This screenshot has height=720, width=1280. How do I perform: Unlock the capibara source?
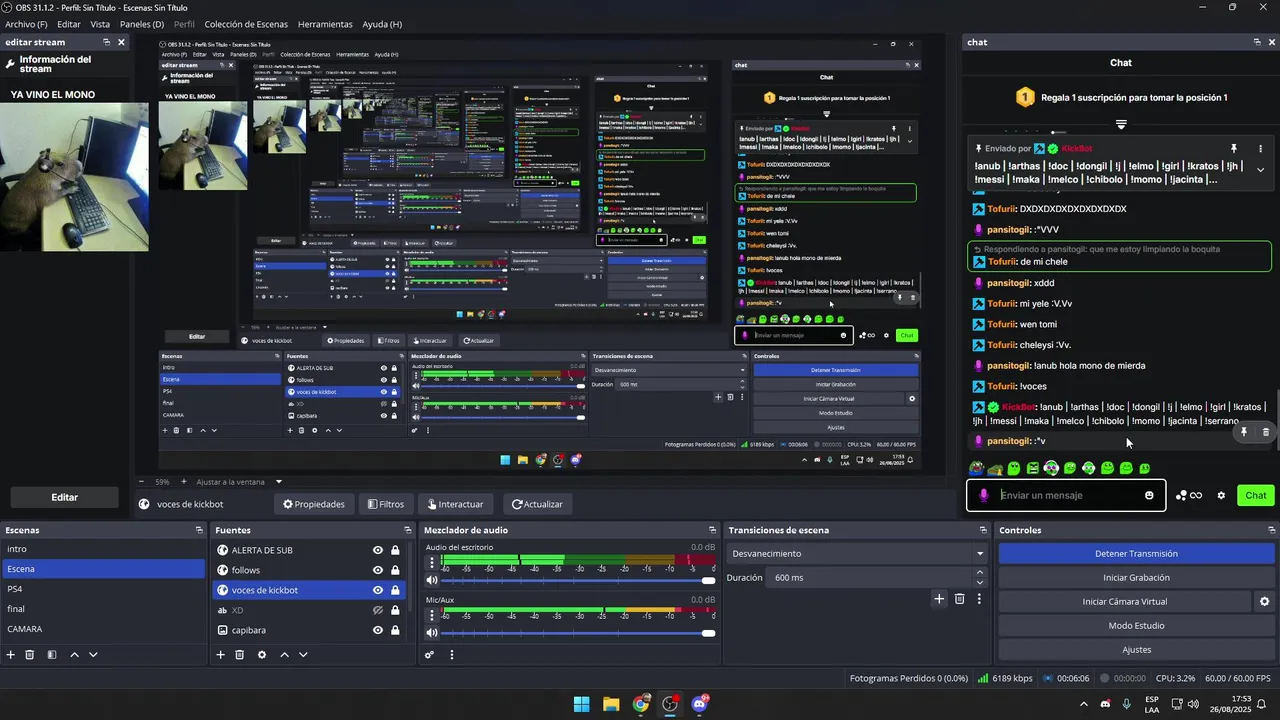click(x=395, y=630)
